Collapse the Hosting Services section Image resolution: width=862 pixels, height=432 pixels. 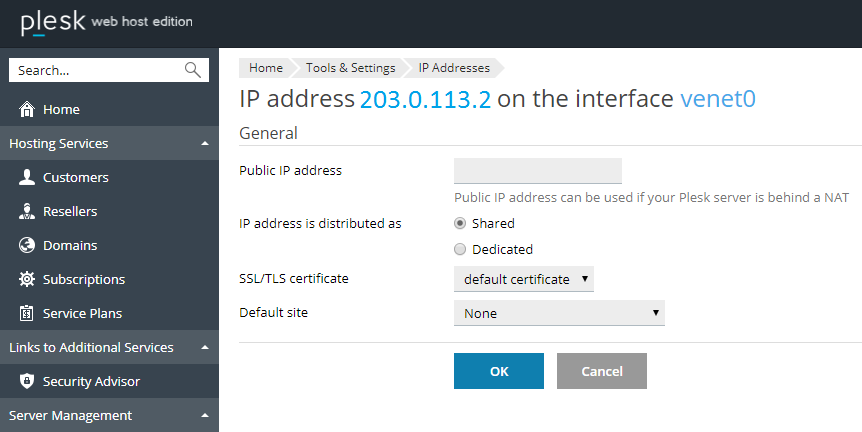pyautogui.click(x=204, y=144)
